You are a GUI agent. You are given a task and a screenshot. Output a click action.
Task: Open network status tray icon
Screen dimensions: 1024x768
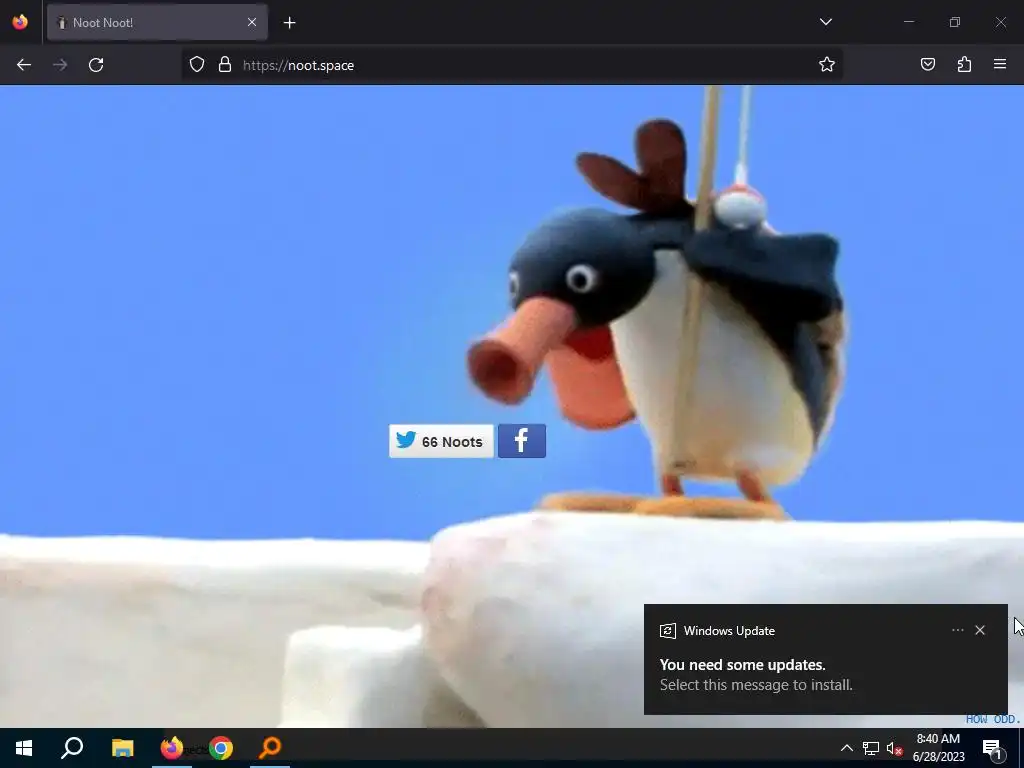point(871,748)
